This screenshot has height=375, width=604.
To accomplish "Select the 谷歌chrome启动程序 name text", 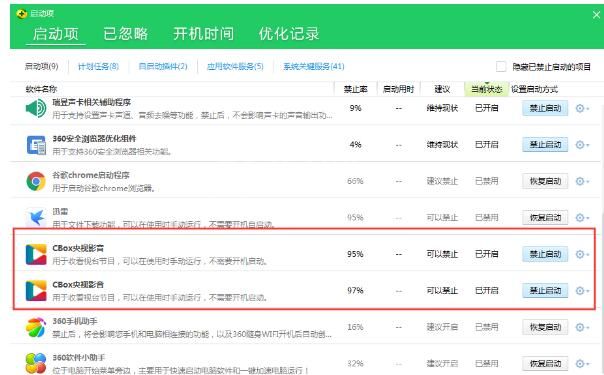I will point(91,175).
